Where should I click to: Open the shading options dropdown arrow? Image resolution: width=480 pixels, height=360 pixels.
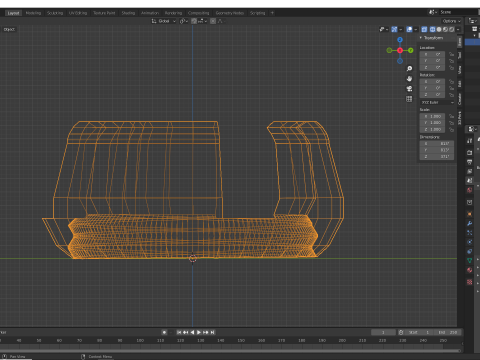(458, 30)
